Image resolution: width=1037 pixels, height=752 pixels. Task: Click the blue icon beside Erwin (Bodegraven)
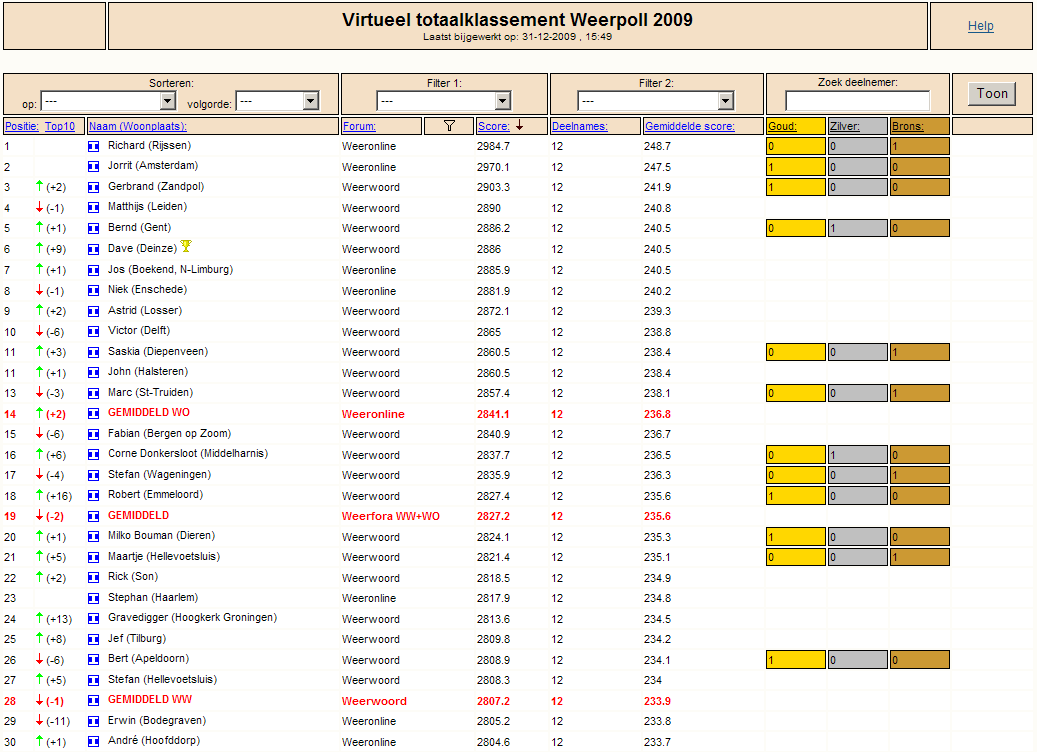(94, 721)
